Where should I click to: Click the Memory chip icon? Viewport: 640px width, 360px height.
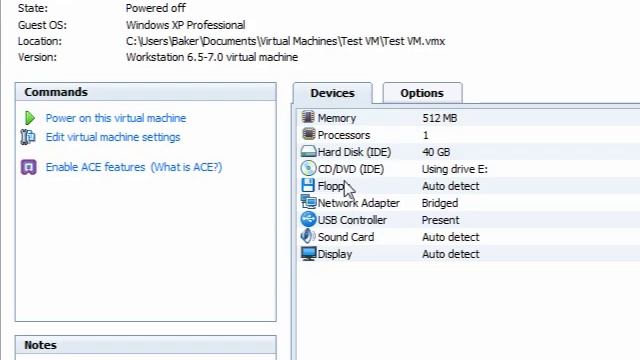[308, 118]
